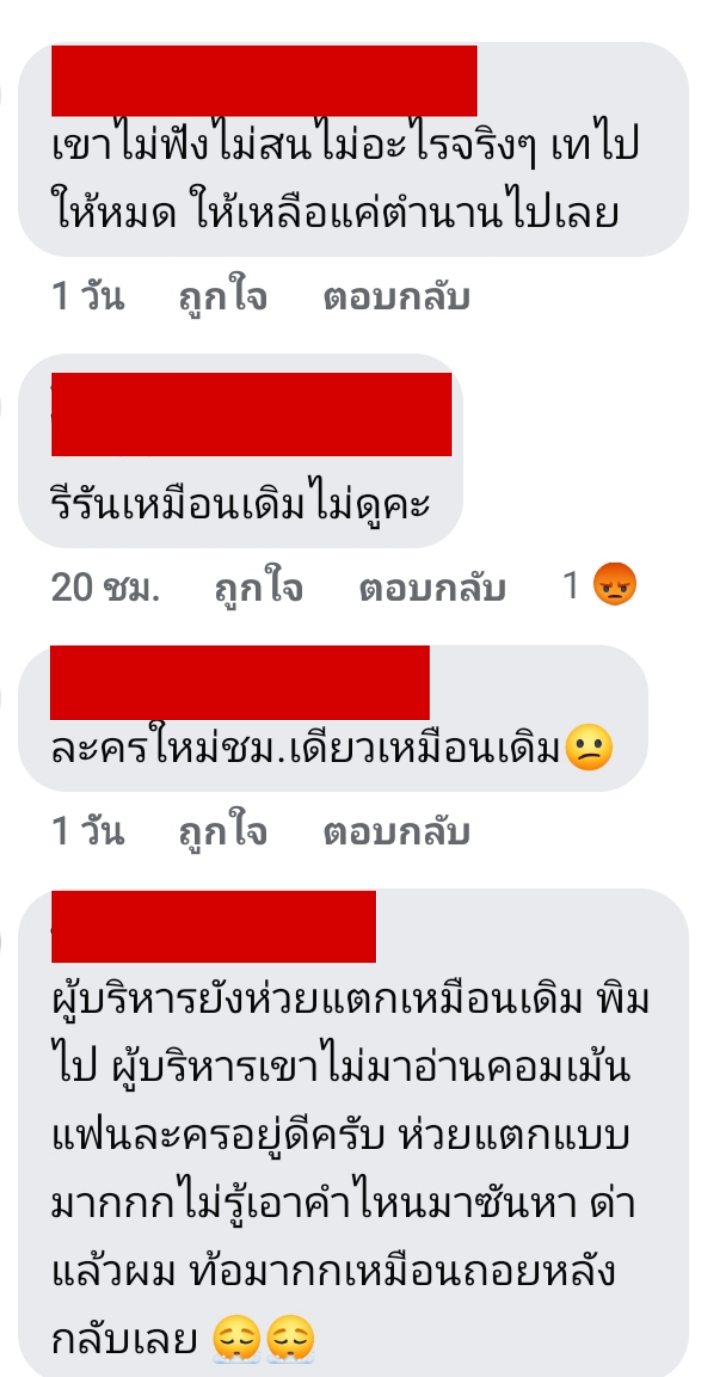Open commenter name above รีรันเหมือนเดิมไม่ดูคะ
The height and width of the screenshot is (1377, 720).
251,414
